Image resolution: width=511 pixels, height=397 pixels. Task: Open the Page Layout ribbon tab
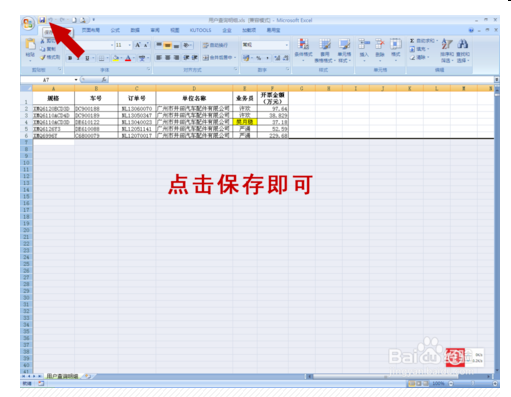click(91, 30)
